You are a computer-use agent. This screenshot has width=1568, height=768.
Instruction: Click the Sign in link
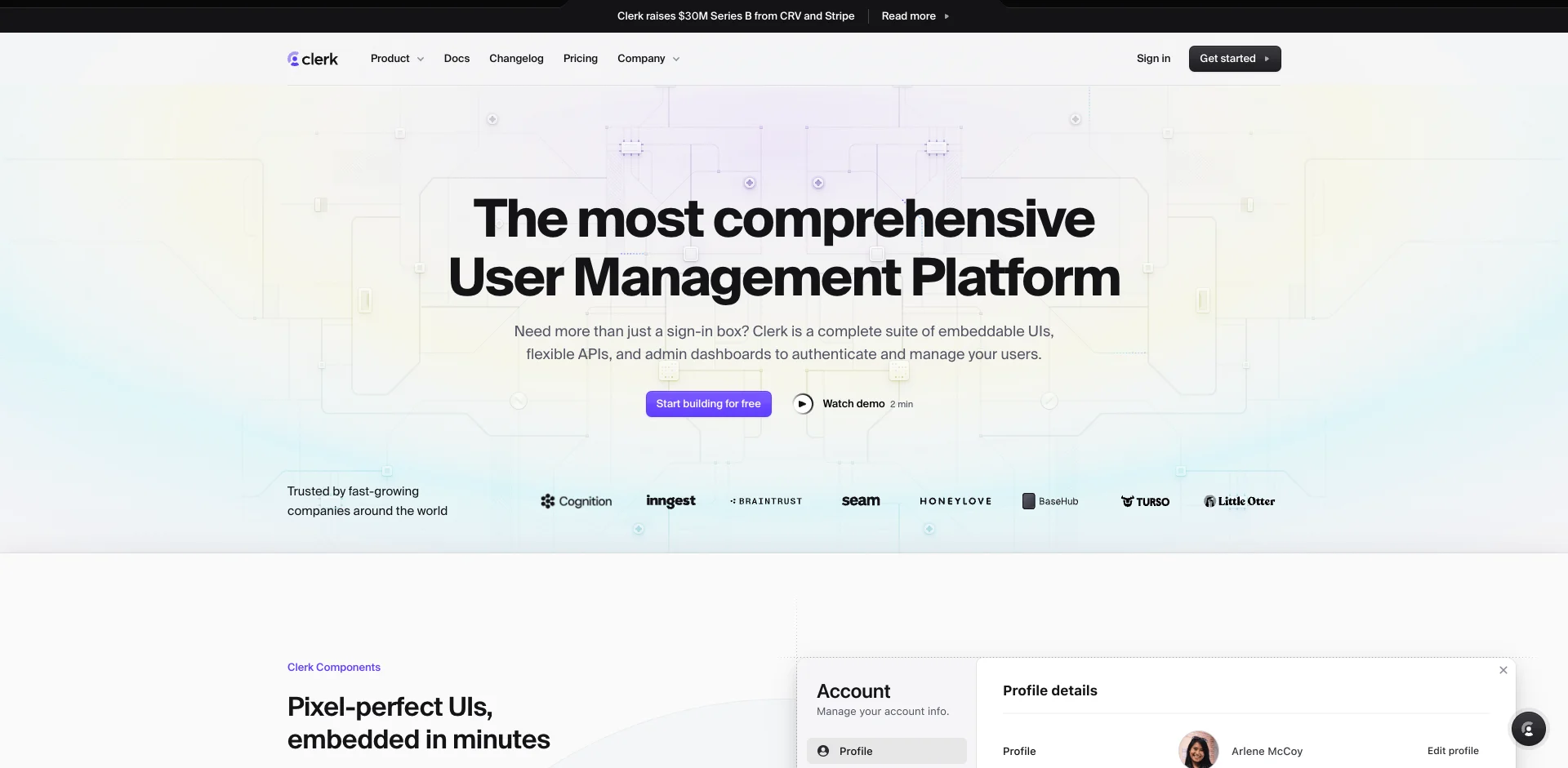coord(1153,59)
